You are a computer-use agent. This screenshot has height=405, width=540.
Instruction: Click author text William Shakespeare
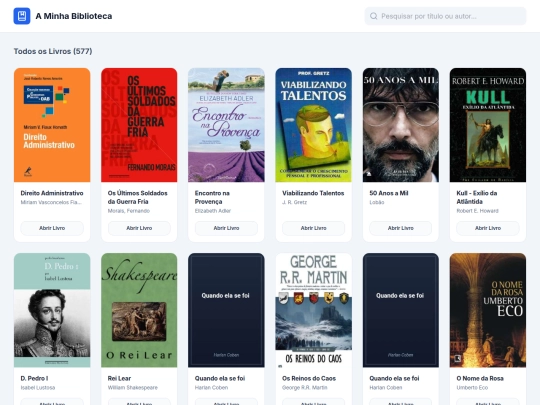coord(133,387)
